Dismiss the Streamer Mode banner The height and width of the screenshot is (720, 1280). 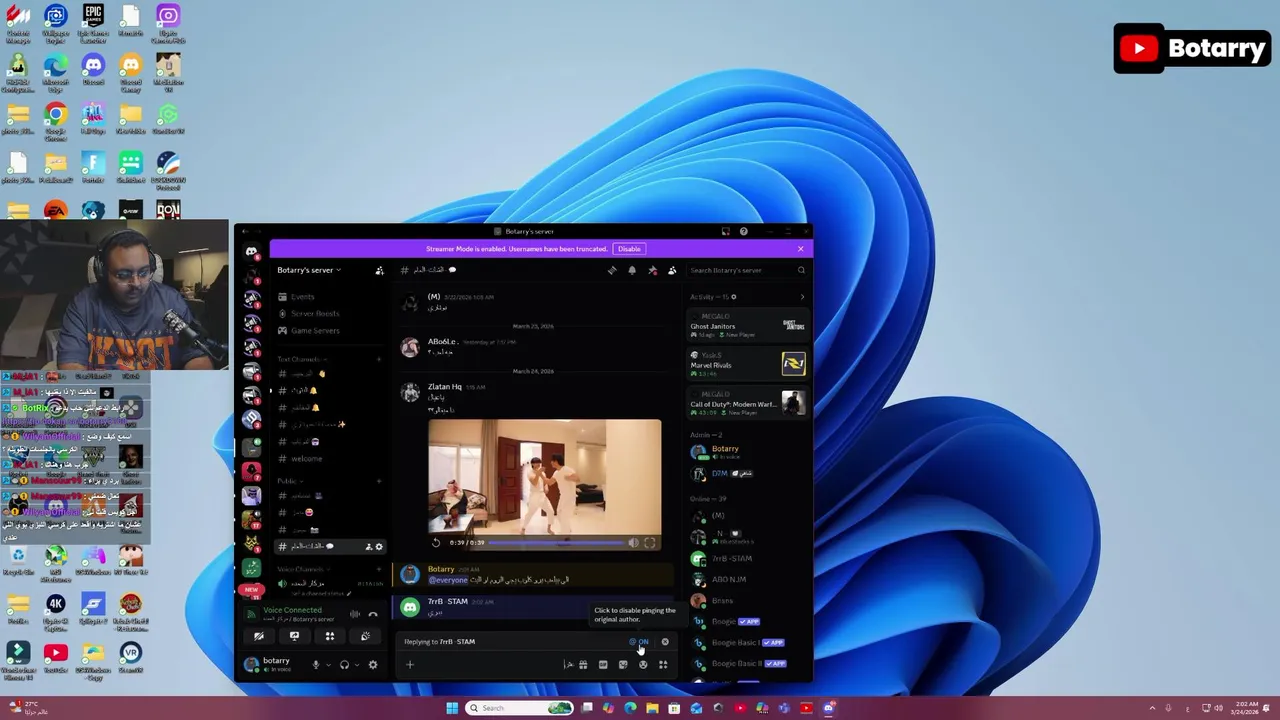[800, 249]
